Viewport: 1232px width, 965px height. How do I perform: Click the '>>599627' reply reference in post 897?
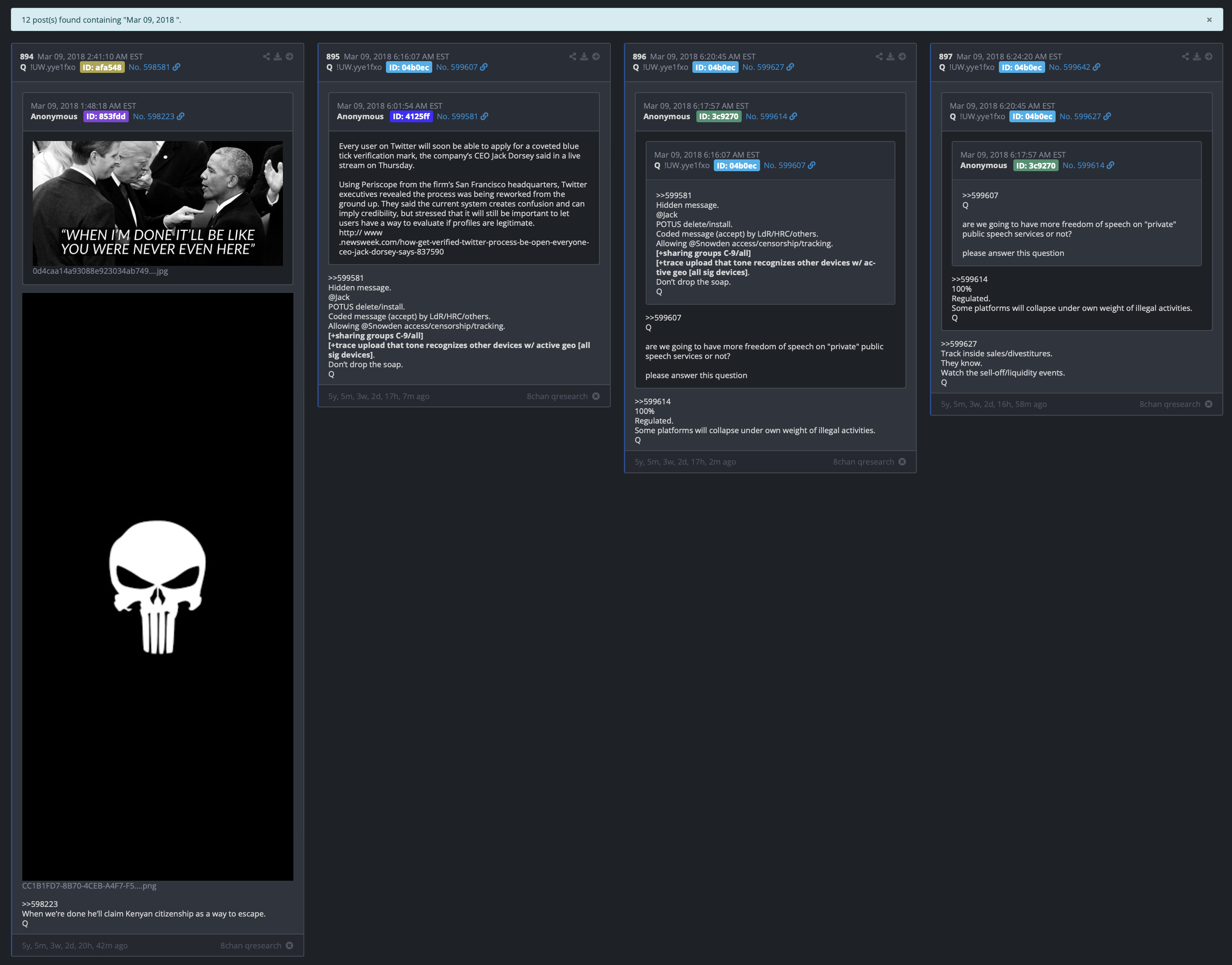(959, 344)
